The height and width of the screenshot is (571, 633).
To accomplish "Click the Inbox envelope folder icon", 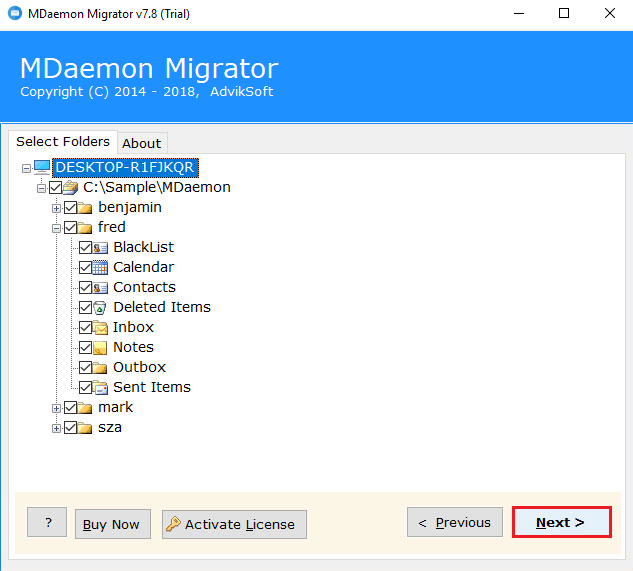I will coord(100,327).
